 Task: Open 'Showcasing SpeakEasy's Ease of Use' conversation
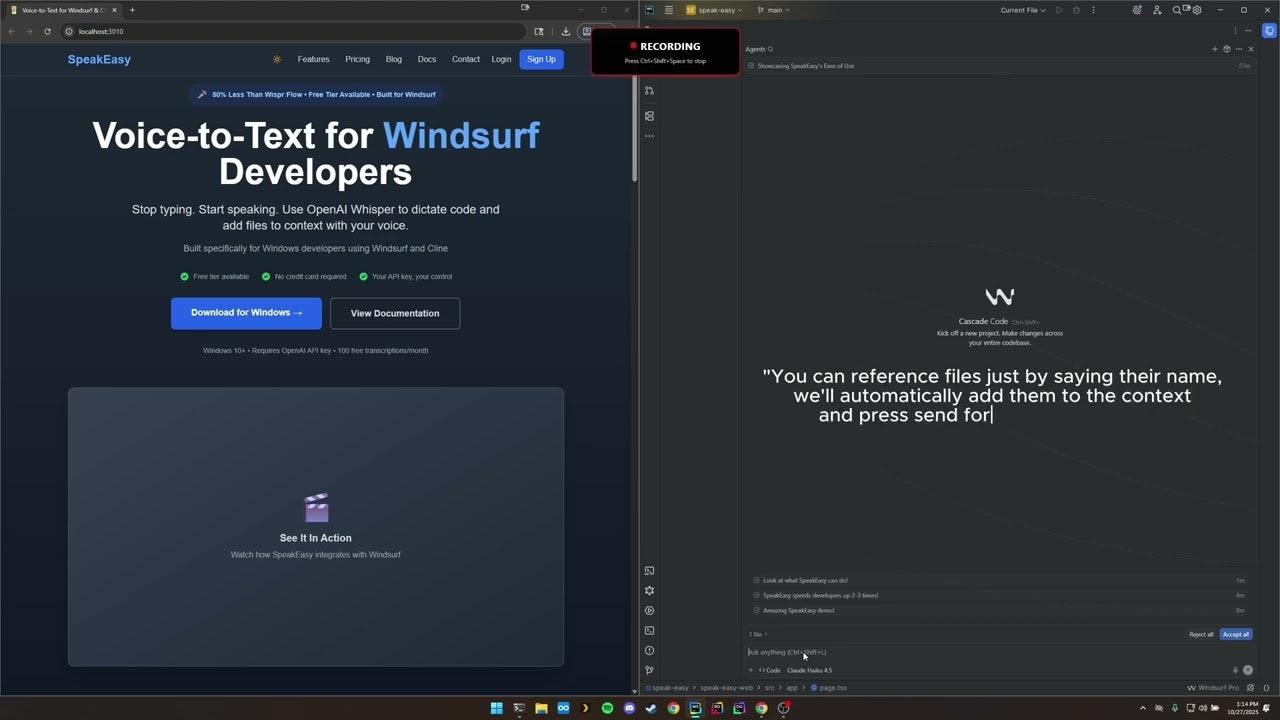tap(1000, 66)
